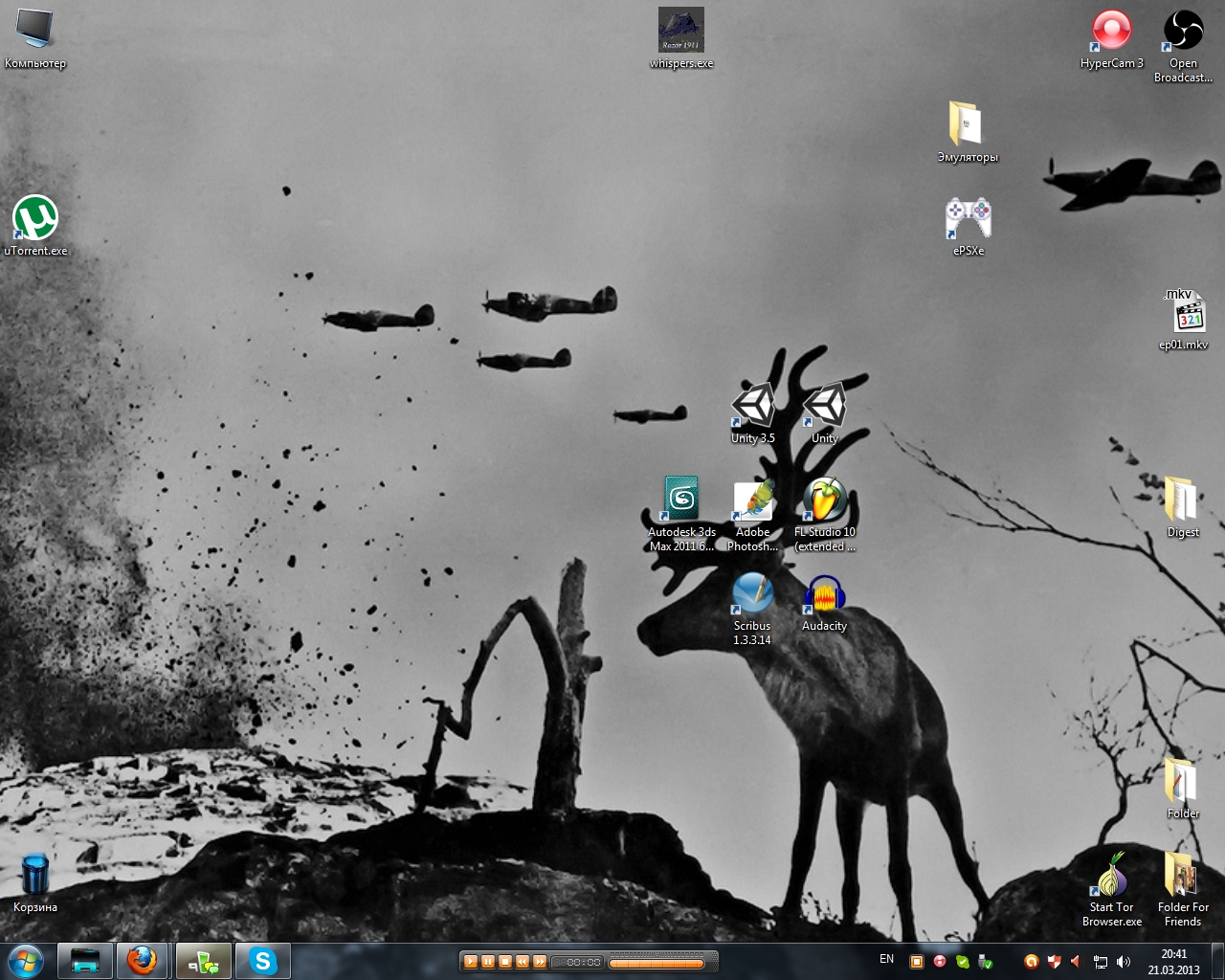Image resolution: width=1225 pixels, height=980 pixels.
Task: Open the uTorrent.exe desktop icon
Action: click(x=35, y=220)
